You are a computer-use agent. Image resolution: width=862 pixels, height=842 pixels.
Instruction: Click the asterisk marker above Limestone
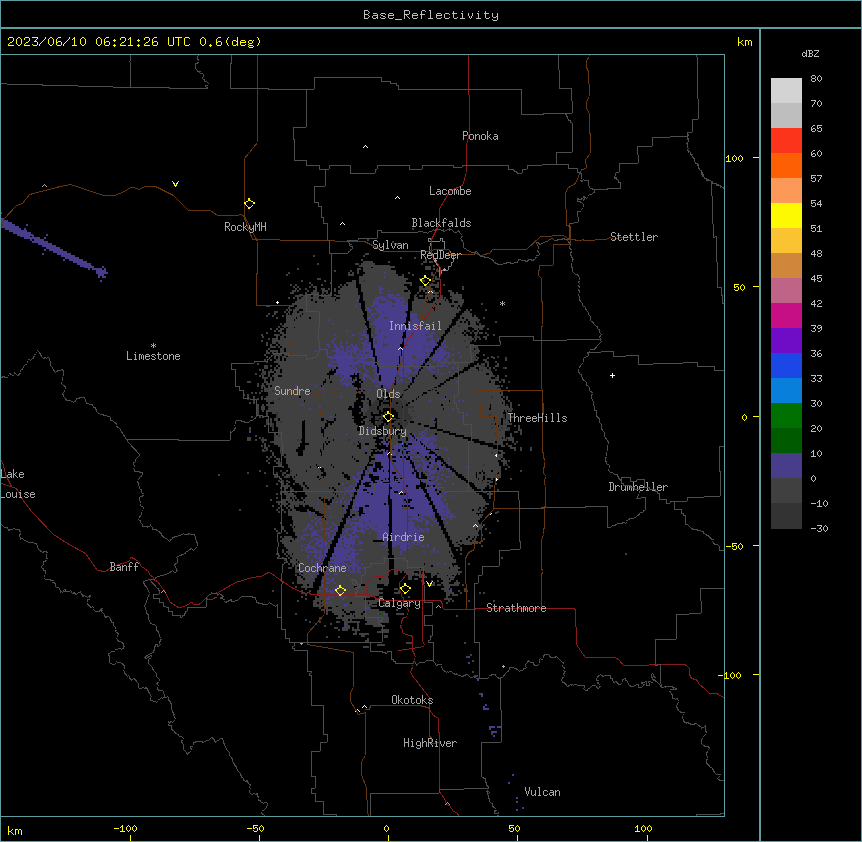pyautogui.click(x=153, y=346)
